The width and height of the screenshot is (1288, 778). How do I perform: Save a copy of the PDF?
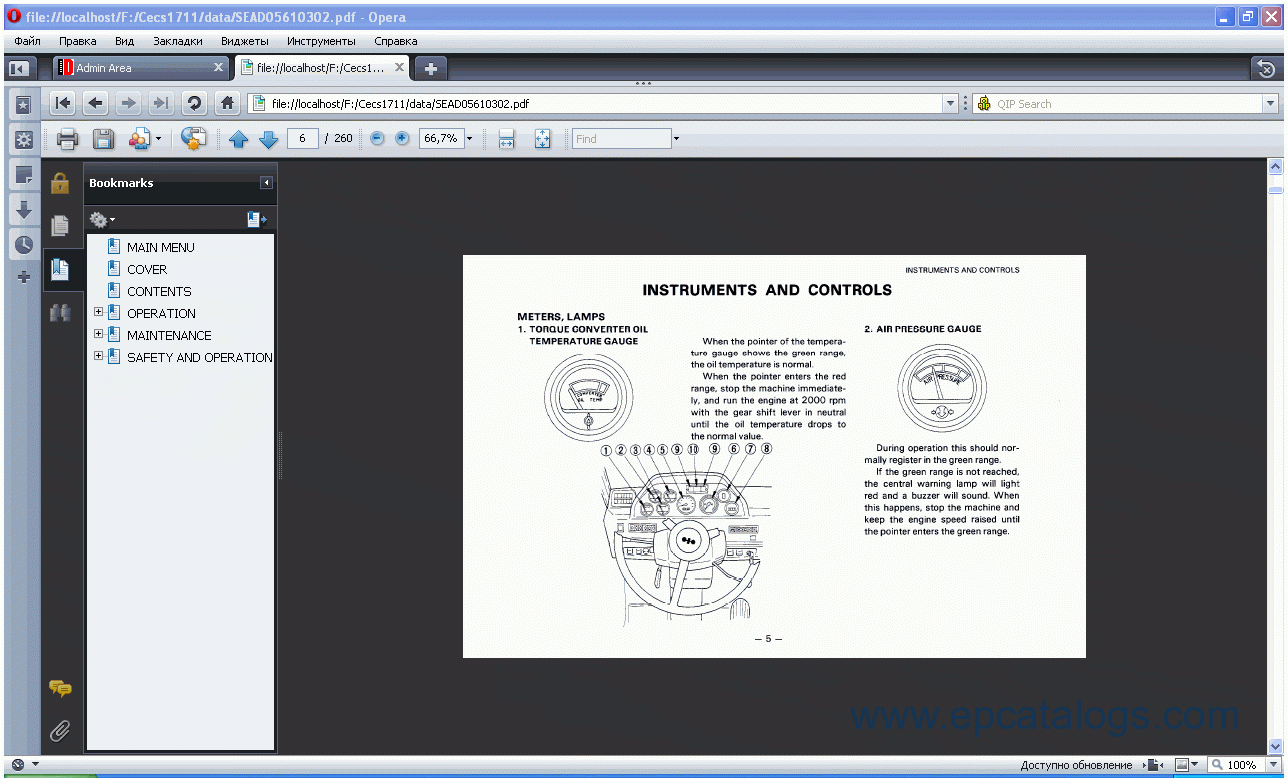click(x=103, y=139)
